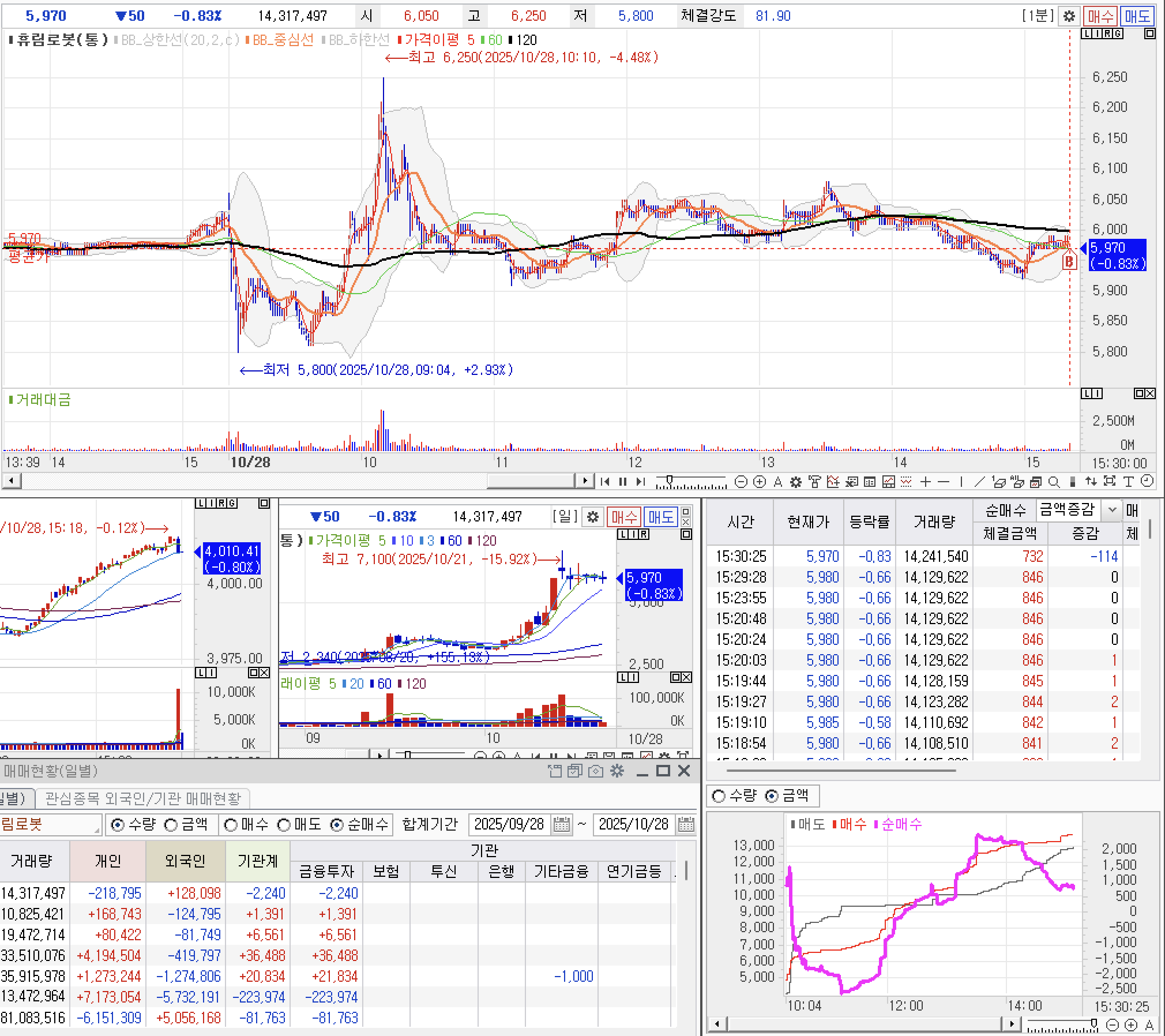
Task: Select the text T tool in chart toolbar
Action: 1129,482
